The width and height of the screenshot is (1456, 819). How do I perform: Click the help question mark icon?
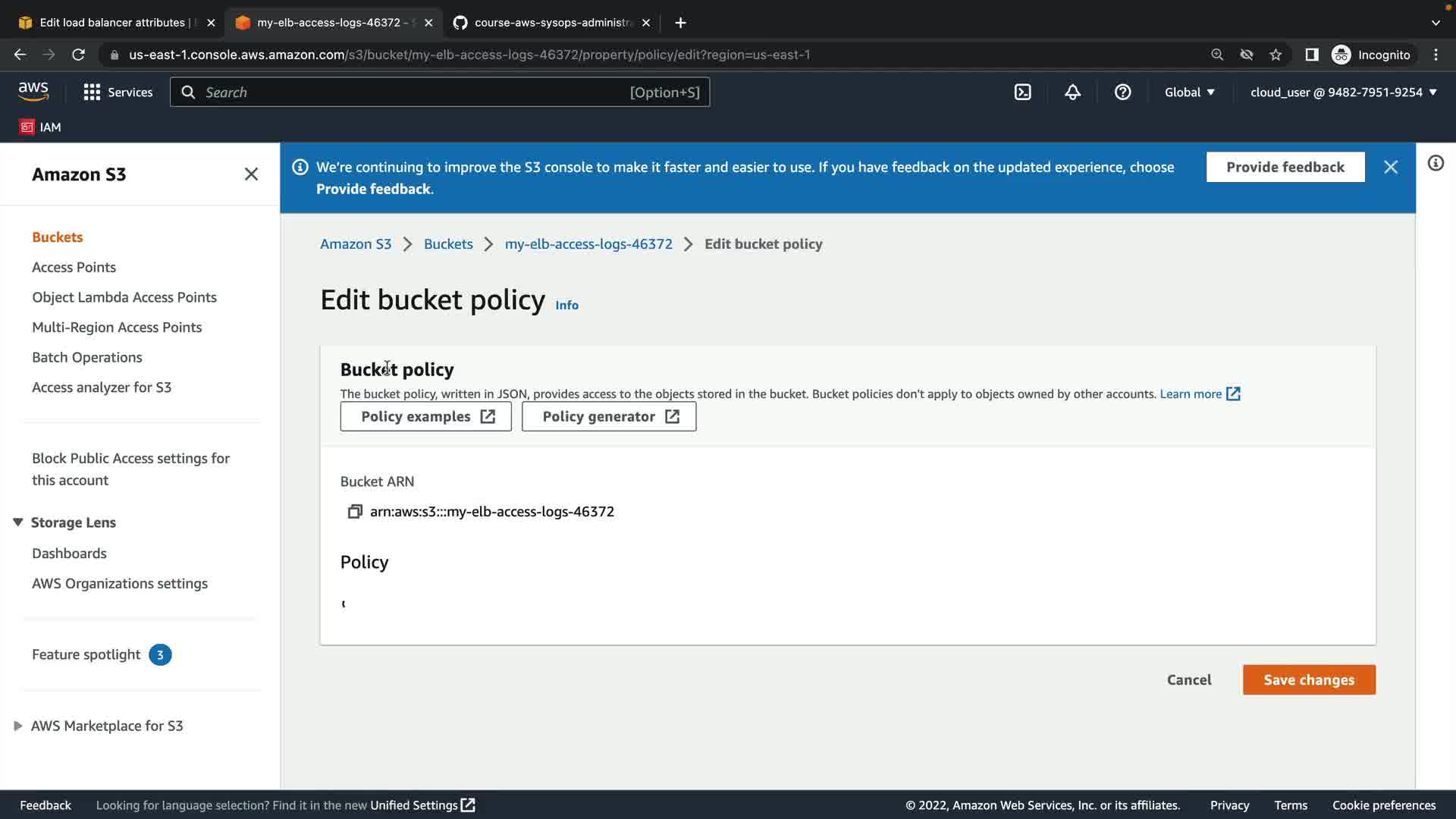point(1122,93)
